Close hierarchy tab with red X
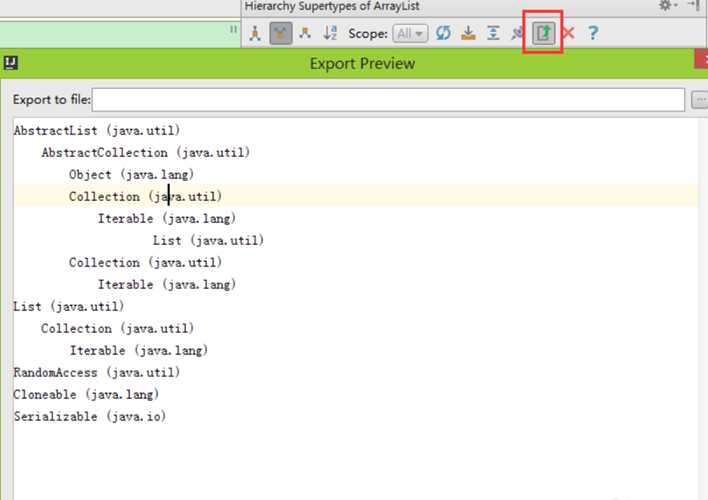 coord(568,33)
